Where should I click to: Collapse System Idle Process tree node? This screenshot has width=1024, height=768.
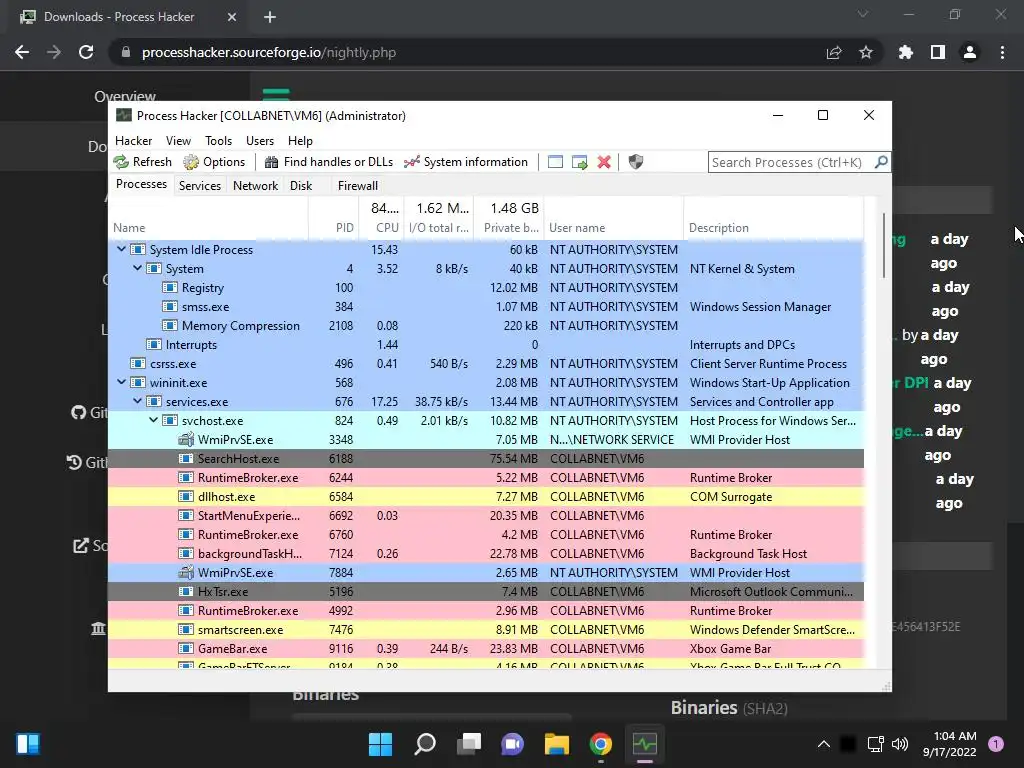pos(121,249)
